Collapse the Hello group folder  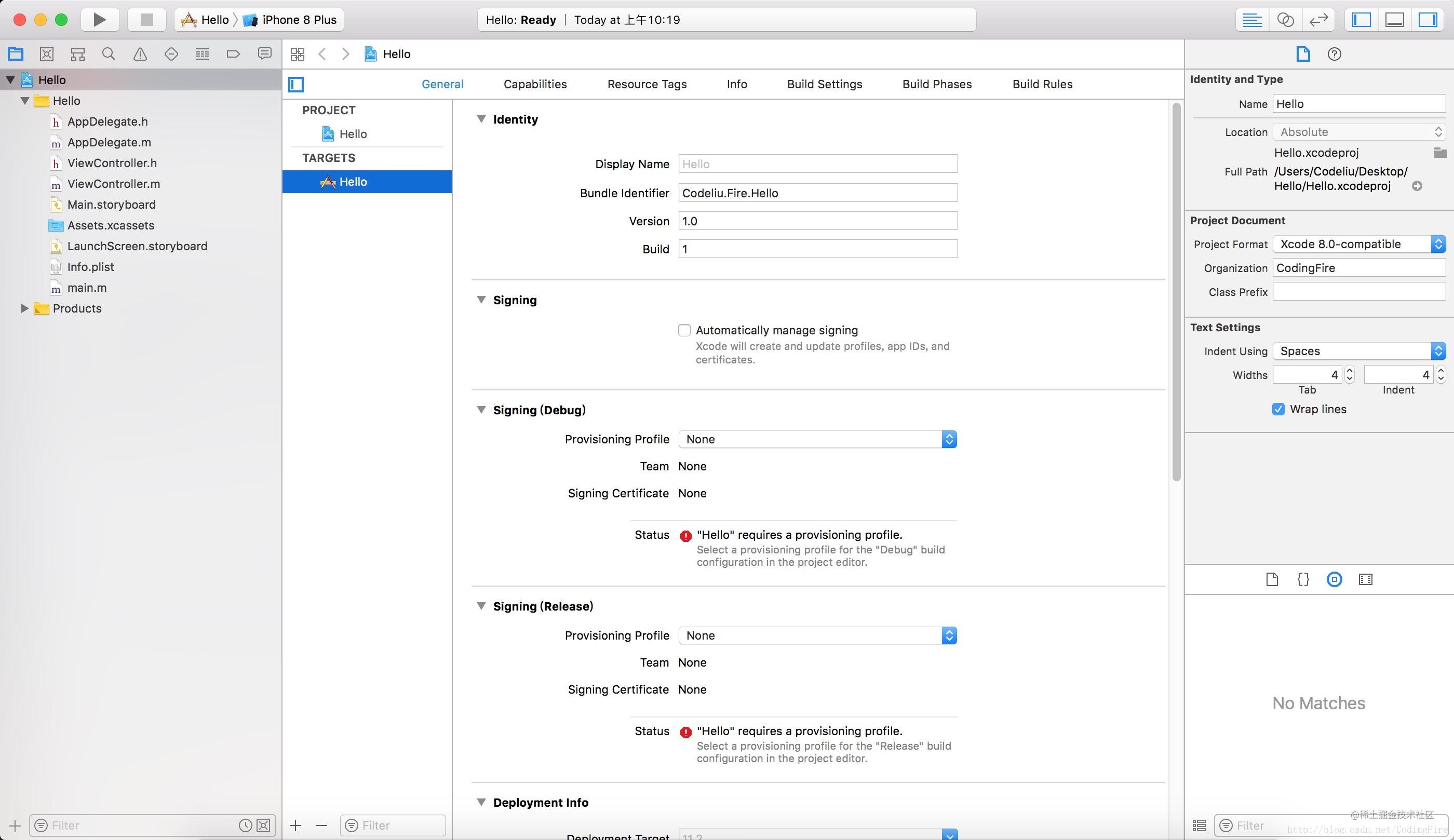(x=25, y=100)
